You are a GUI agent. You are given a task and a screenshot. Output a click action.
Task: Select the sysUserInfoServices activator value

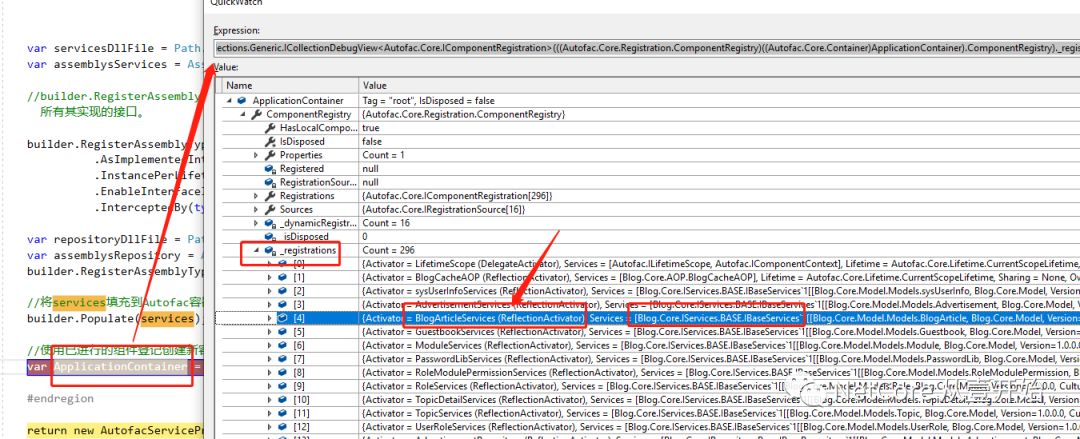click(720, 291)
